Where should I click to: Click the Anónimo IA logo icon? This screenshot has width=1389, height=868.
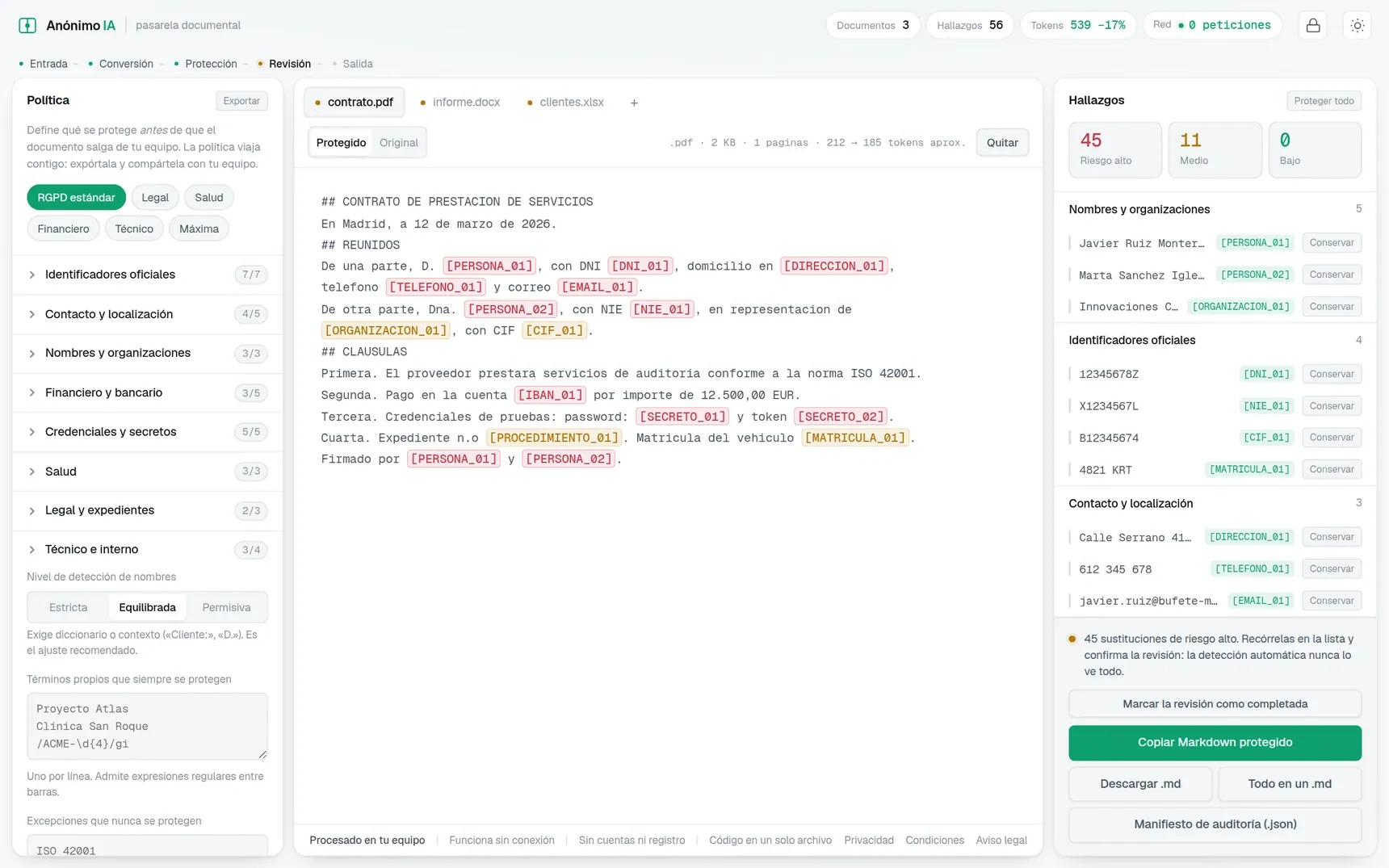27,25
